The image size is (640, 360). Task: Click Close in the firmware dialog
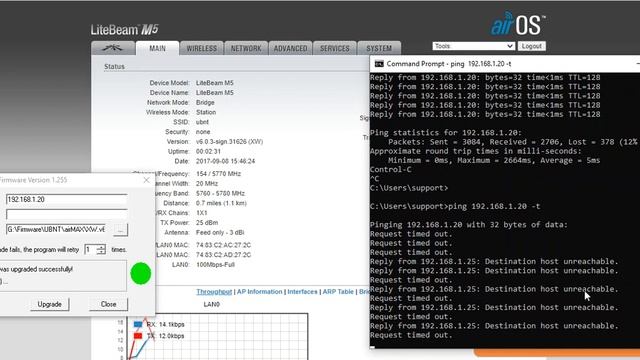pyautogui.click(x=108, y=304)
